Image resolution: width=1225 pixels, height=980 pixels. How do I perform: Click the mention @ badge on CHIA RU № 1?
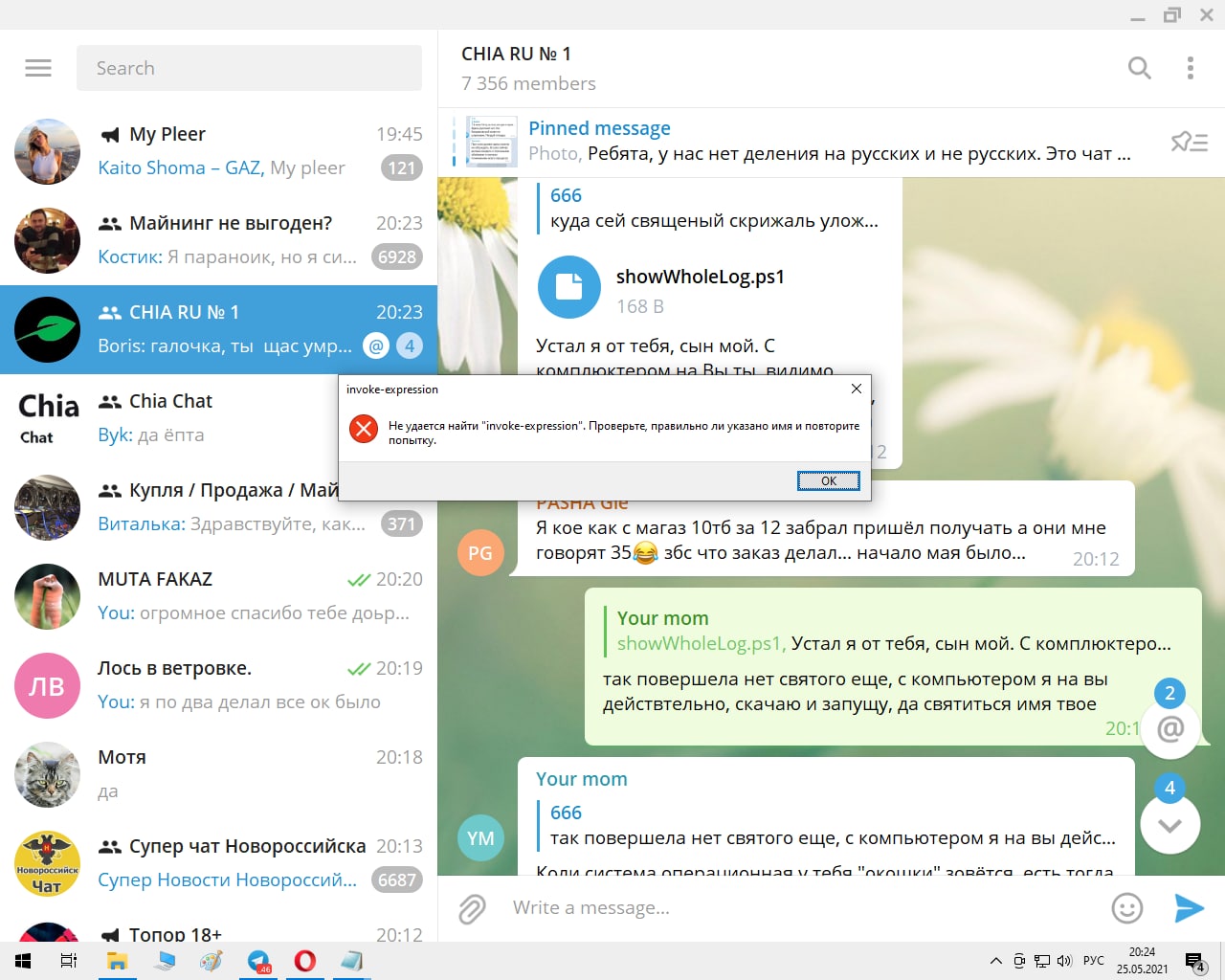point(376,345)
